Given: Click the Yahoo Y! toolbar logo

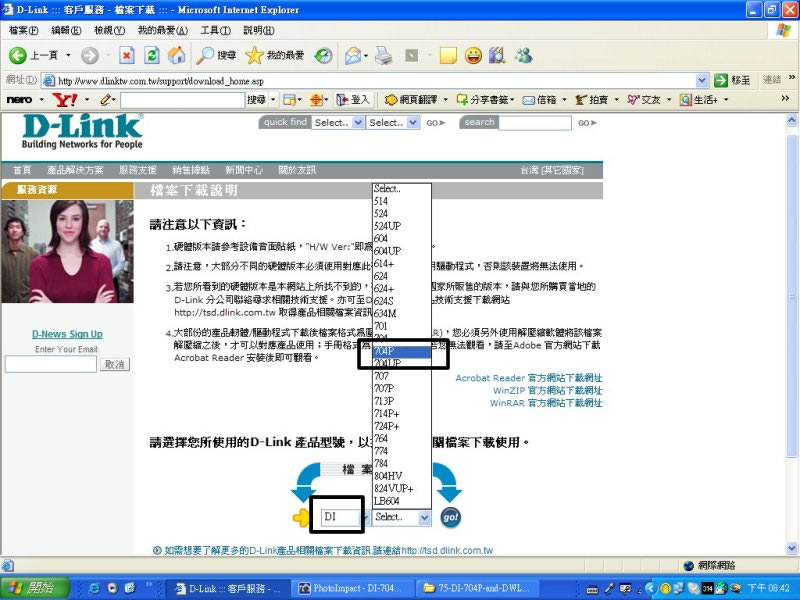Looking at the screenshot, I should coord(65,99).
